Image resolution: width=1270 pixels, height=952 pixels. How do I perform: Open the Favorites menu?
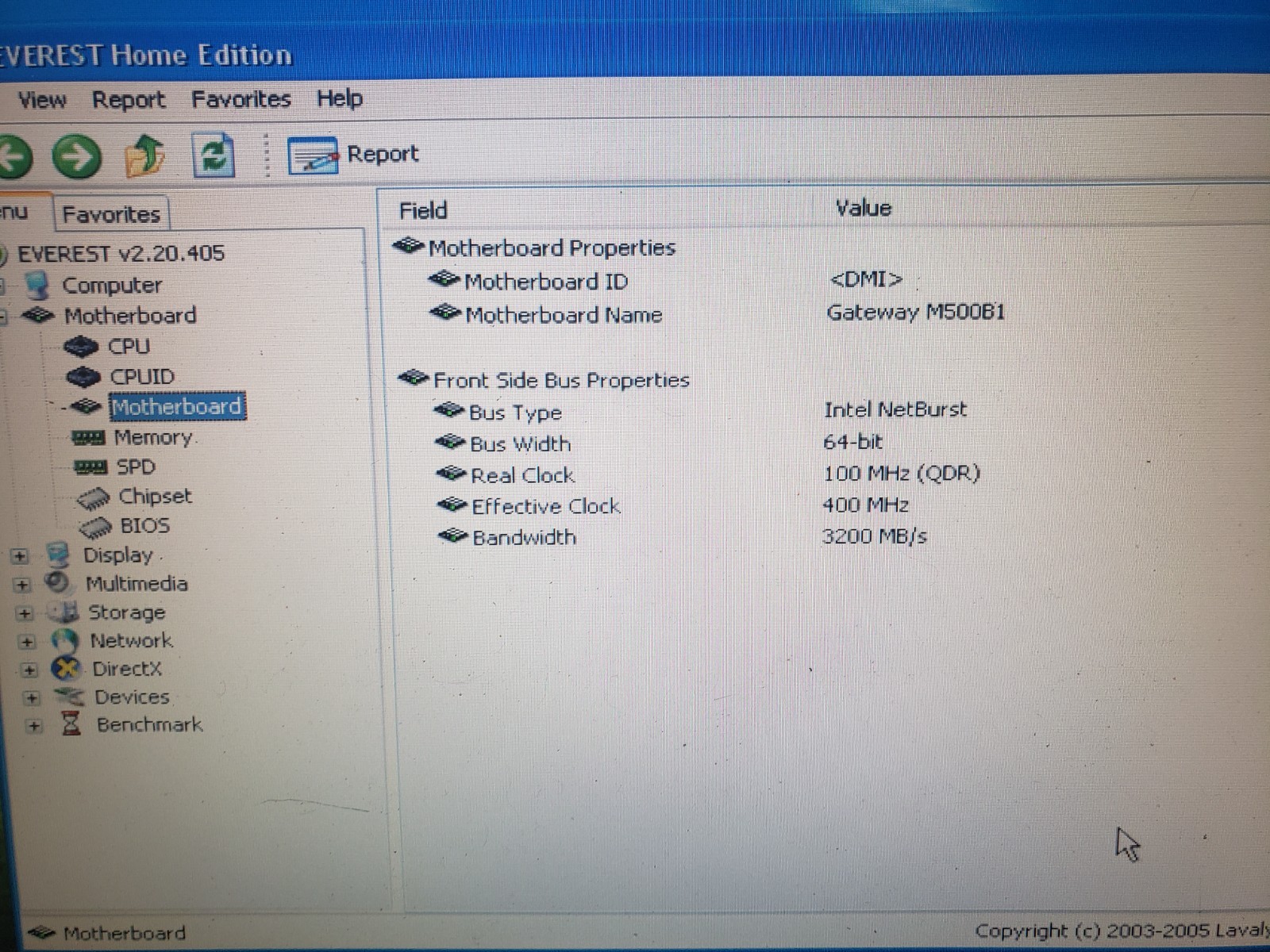pyautogui.click(x=241, y=99)
